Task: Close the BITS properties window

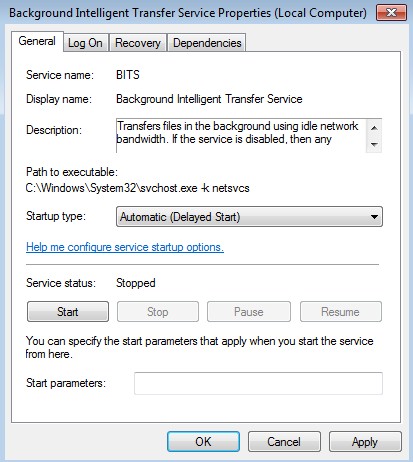Action: [391, 13]
